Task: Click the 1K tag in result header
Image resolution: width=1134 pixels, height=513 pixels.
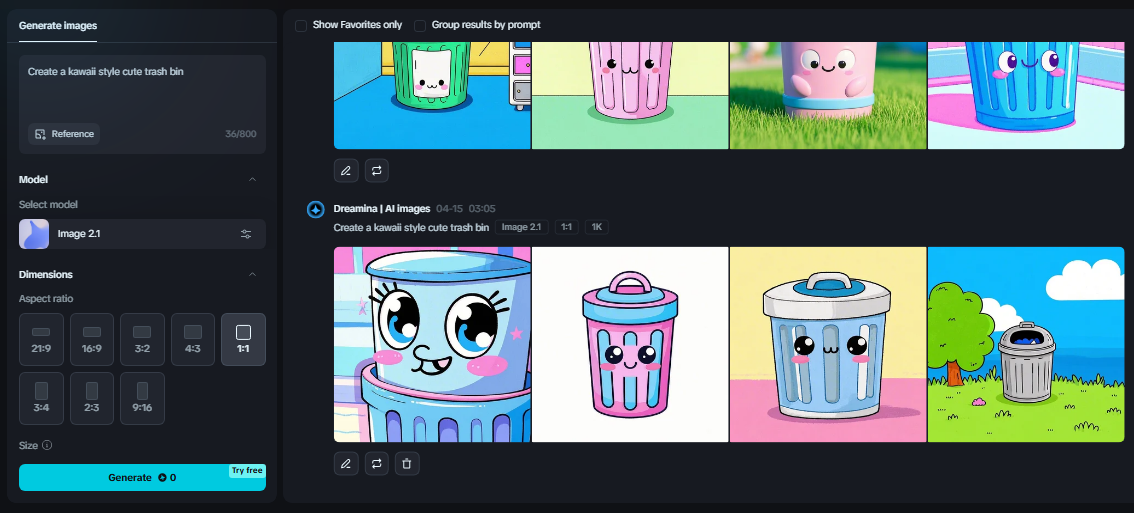Action: 597,227
